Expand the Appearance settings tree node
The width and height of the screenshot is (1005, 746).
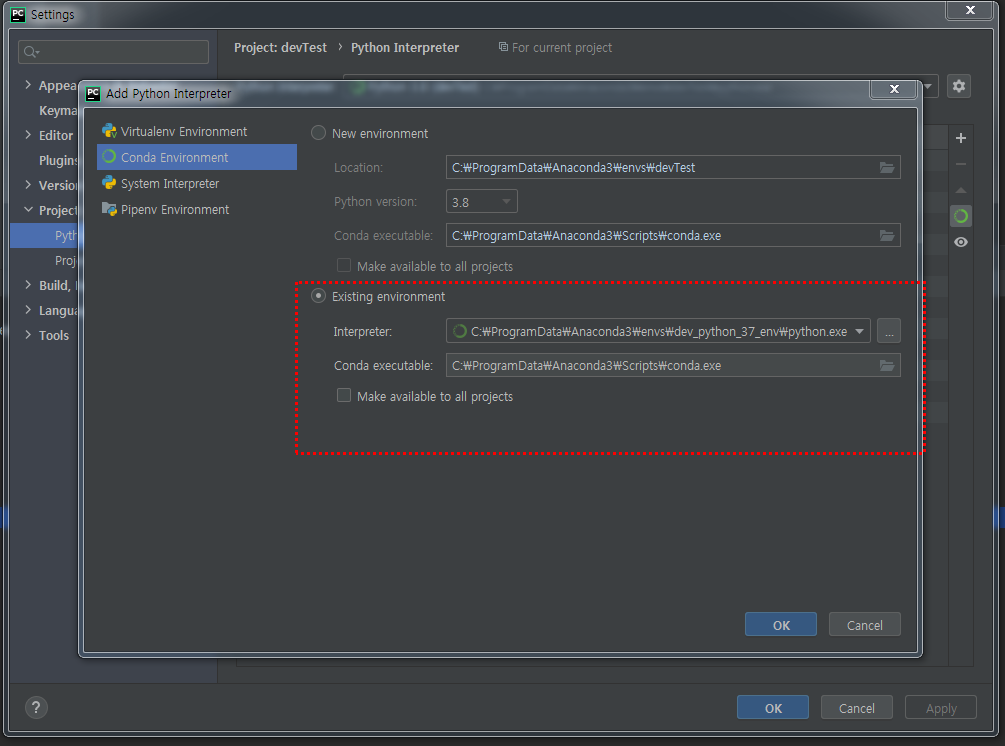(28, 85)
